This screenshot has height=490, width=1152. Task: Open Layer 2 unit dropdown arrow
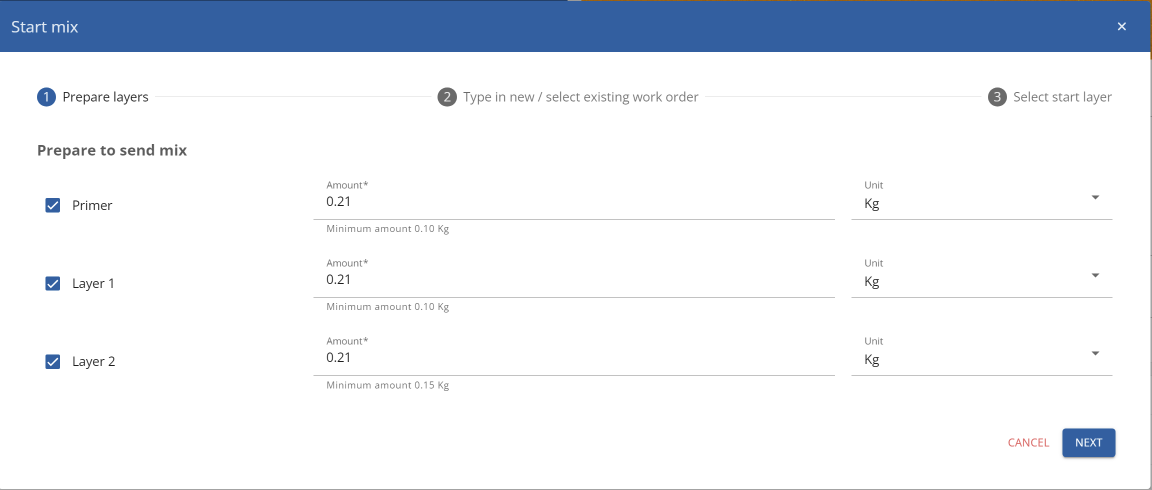[x=1095, y=353]
